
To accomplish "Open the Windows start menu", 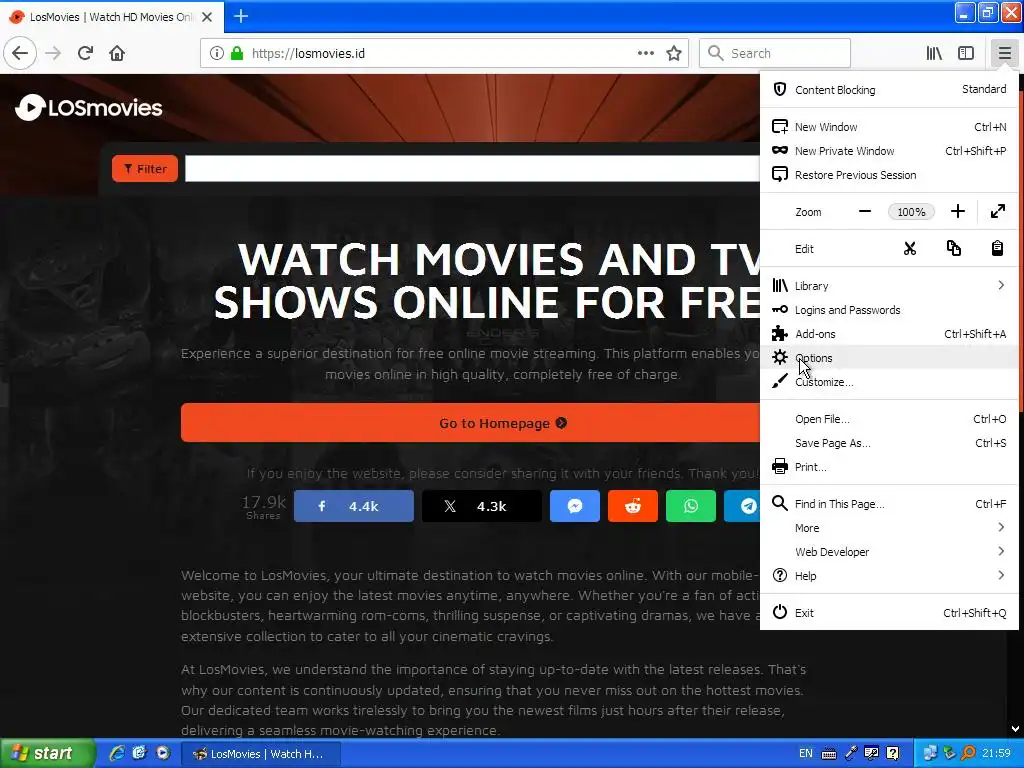I will 47,754.
